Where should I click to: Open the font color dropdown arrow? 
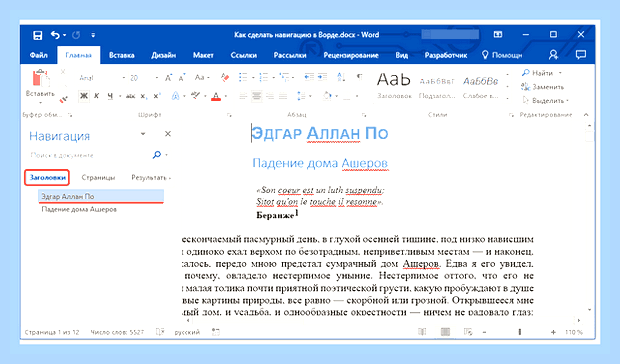click(x=226, y=96)
